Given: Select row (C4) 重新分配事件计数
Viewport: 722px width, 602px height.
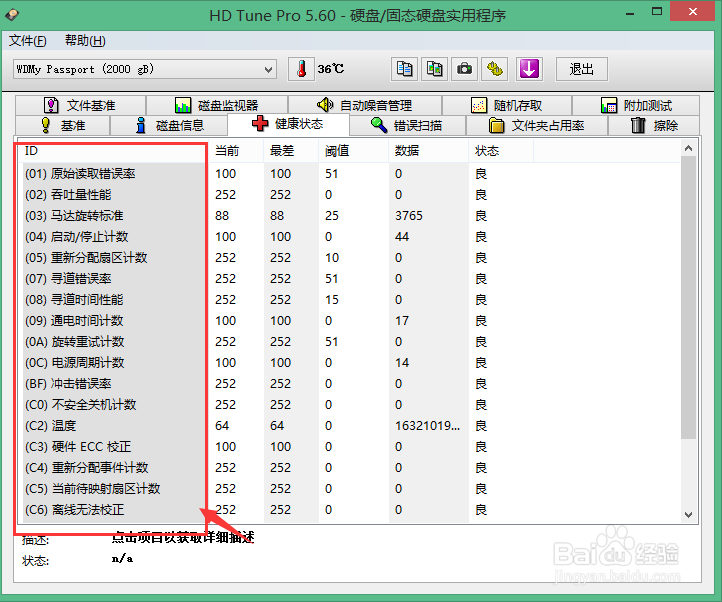Looking at the screenshot, I should coord(349,468).
